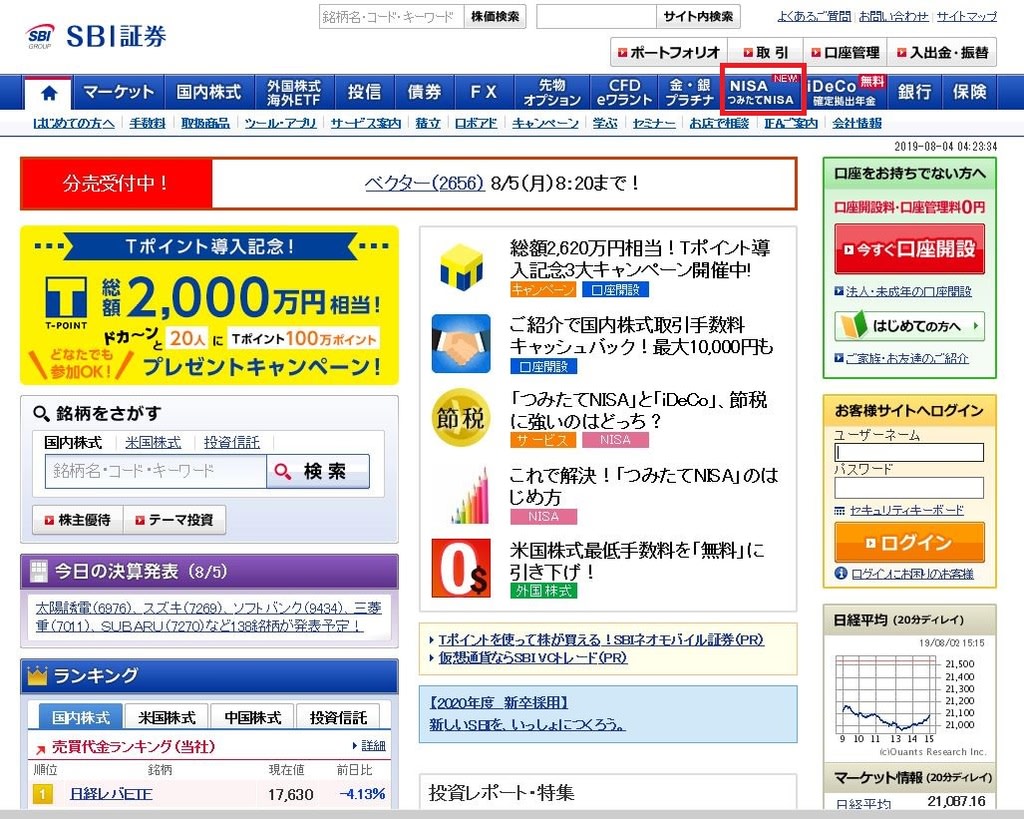
Task: Click the テーマ投資 button
Action: pos(174,520)
